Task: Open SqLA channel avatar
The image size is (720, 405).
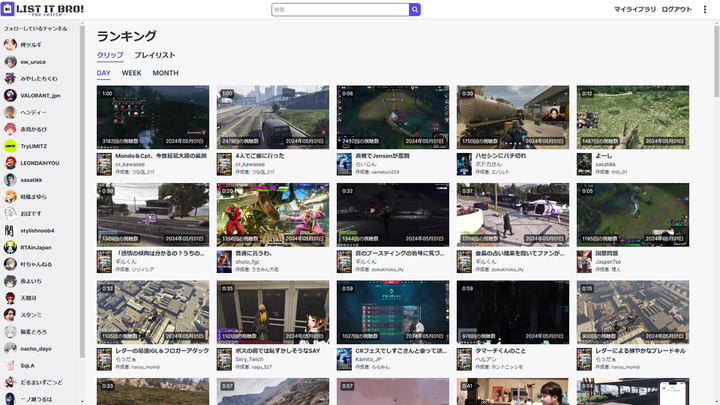Action: point(10,366)
